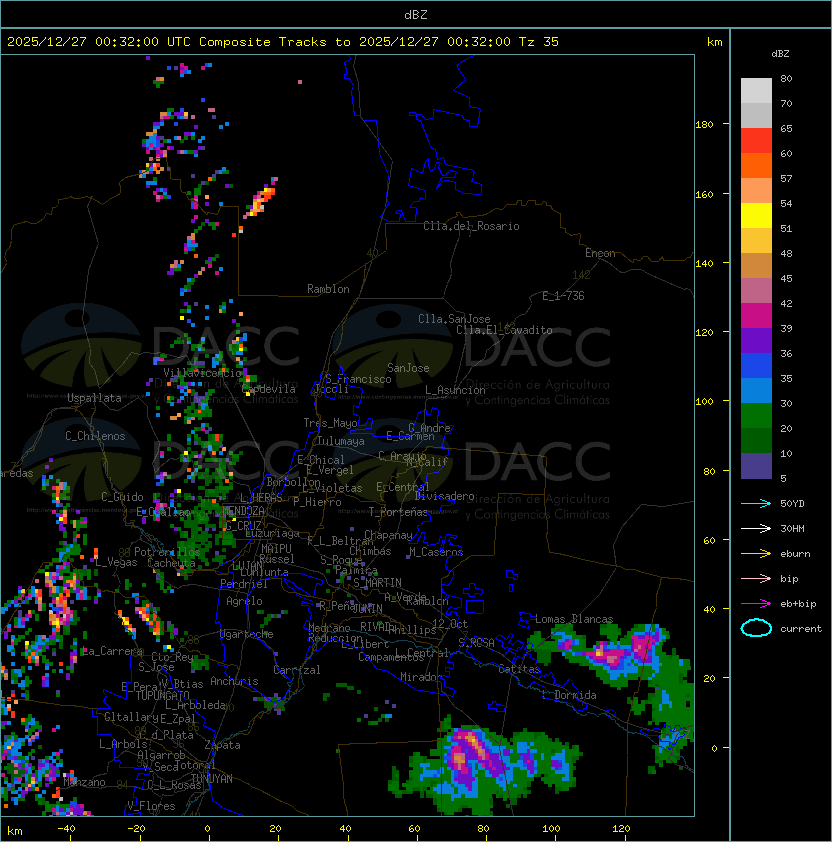The height and width of the screenshot is (842, 832).
Task: Click the Clla.El_Cavadito place label
Action: point(504,330)
